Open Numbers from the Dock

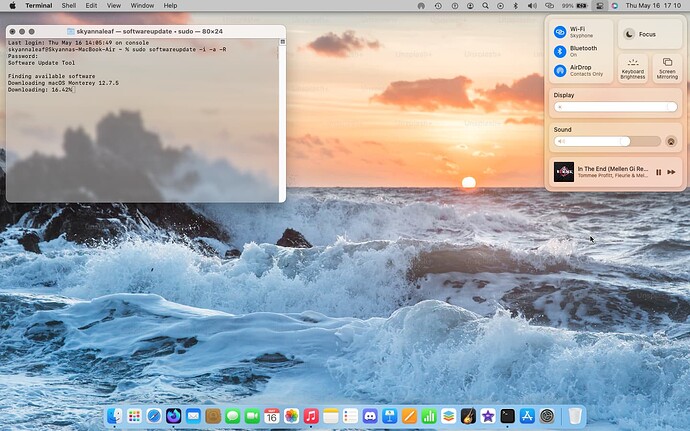click(429, 416)
